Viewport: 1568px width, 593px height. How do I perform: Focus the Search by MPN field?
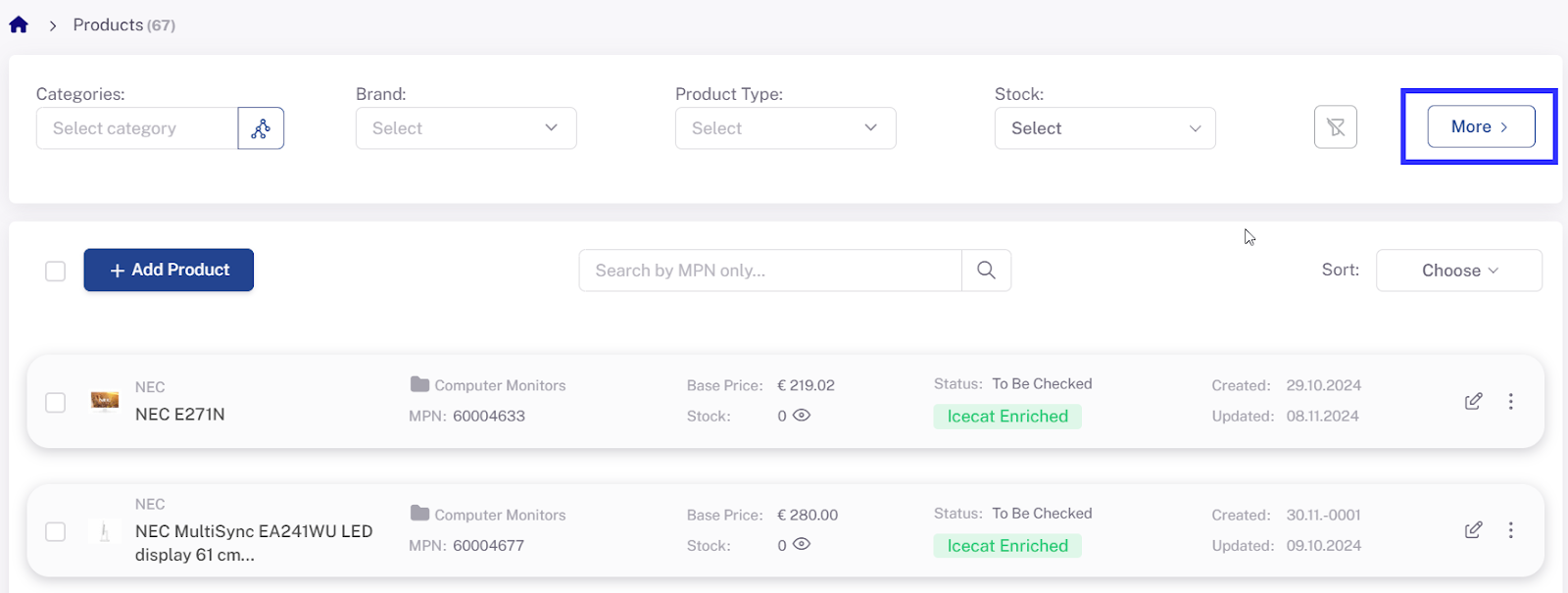pos(770,271)
